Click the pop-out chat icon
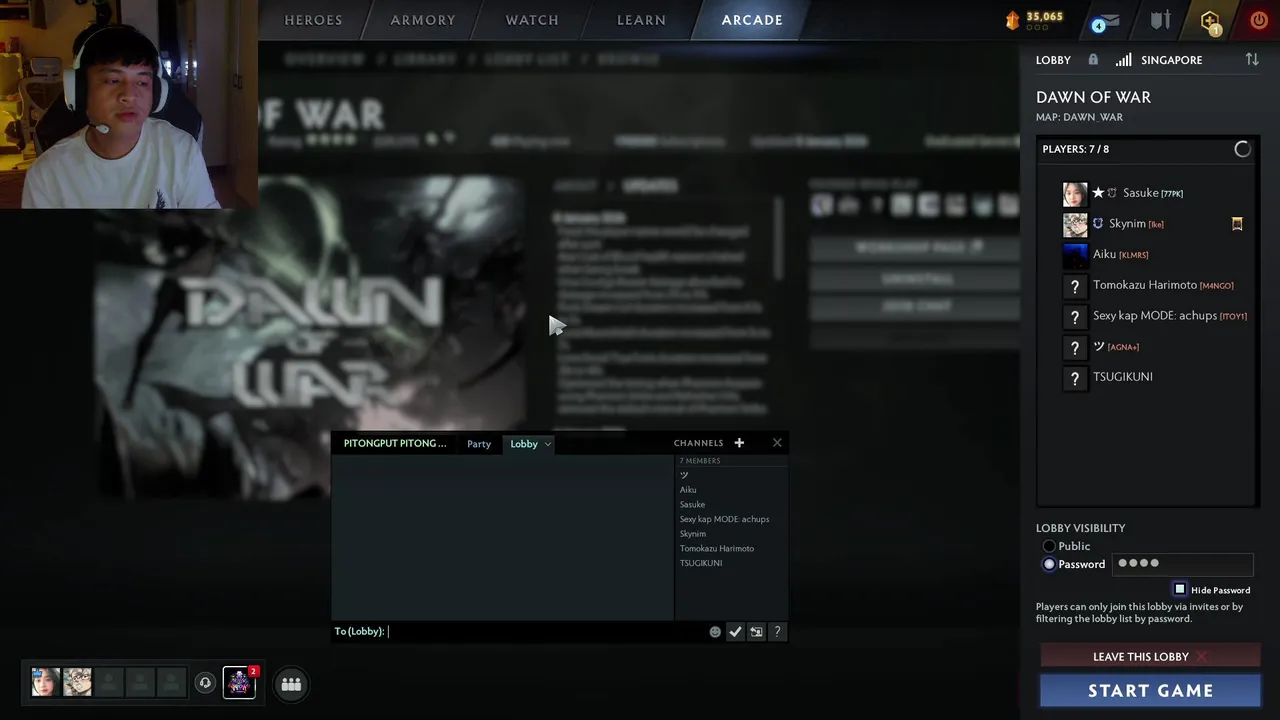This screenshot has height=720, width=1280. point(756,632)
